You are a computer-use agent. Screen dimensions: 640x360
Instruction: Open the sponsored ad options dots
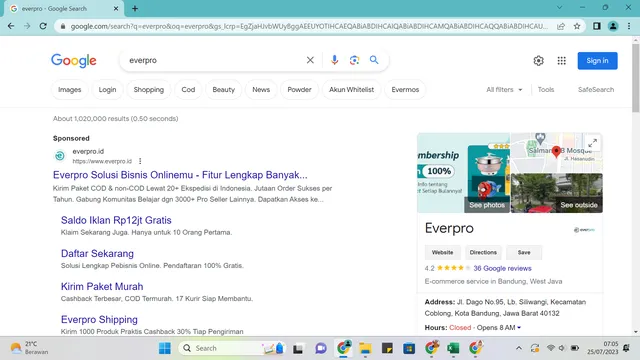(140, 161)
